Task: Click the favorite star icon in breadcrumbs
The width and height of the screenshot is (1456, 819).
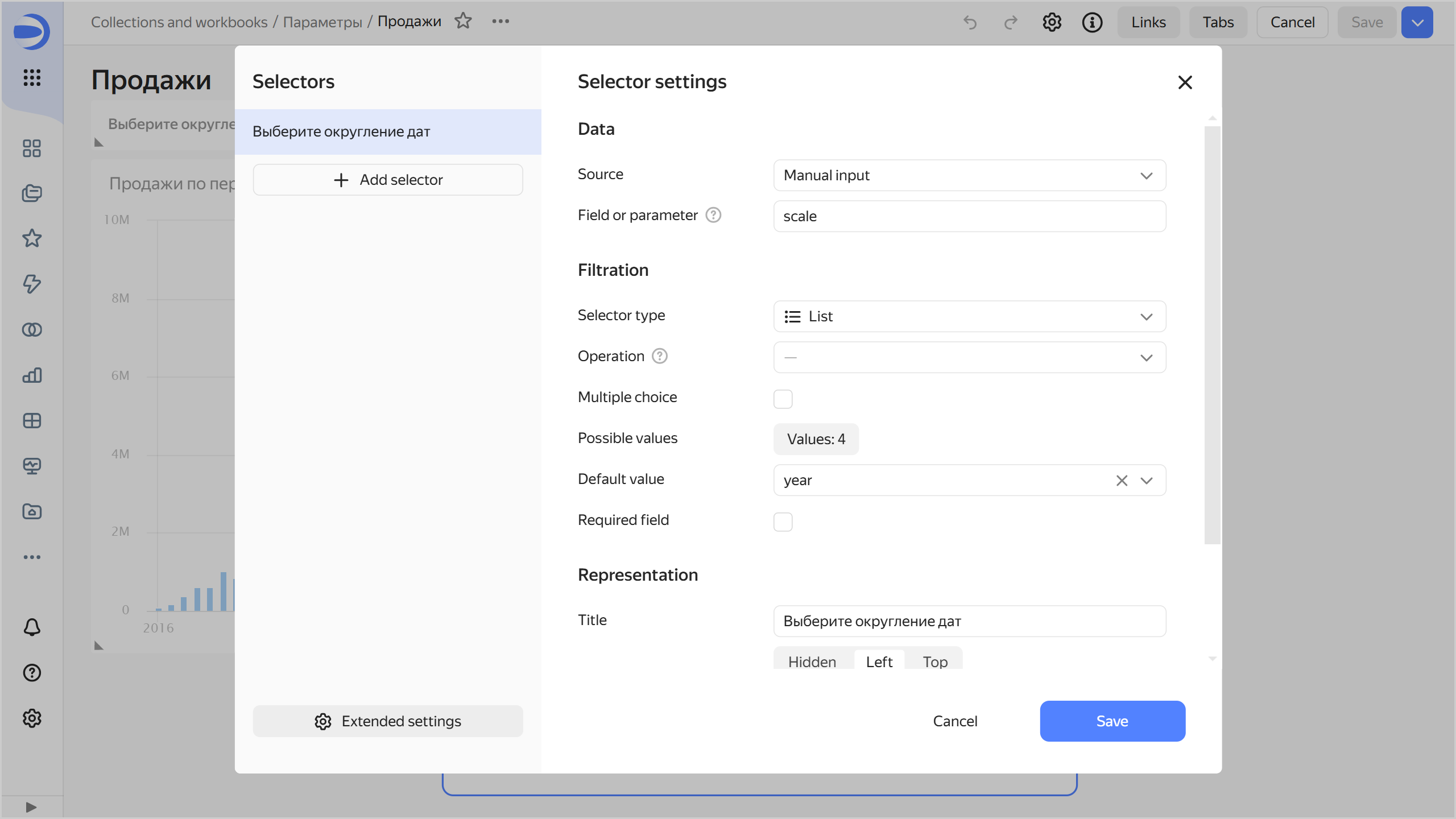Action: coord(463,22)
